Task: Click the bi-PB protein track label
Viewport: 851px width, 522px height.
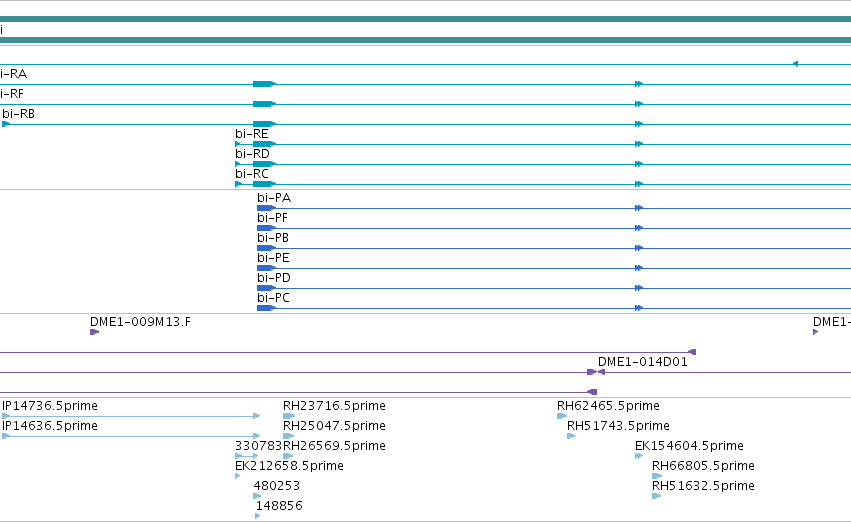Action: tap(273, 238)
